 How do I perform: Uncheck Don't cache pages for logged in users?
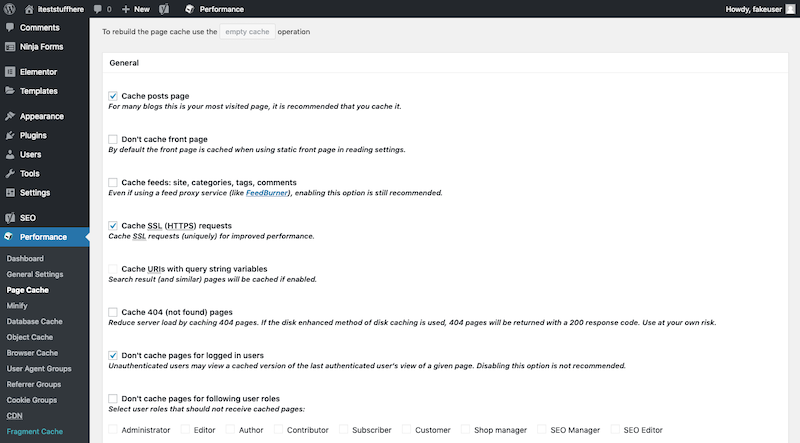point(113,355)
